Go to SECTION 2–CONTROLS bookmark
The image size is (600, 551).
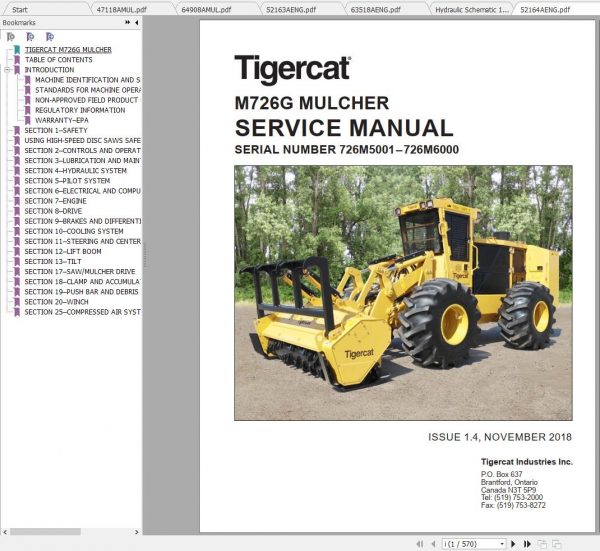(83, 151)
